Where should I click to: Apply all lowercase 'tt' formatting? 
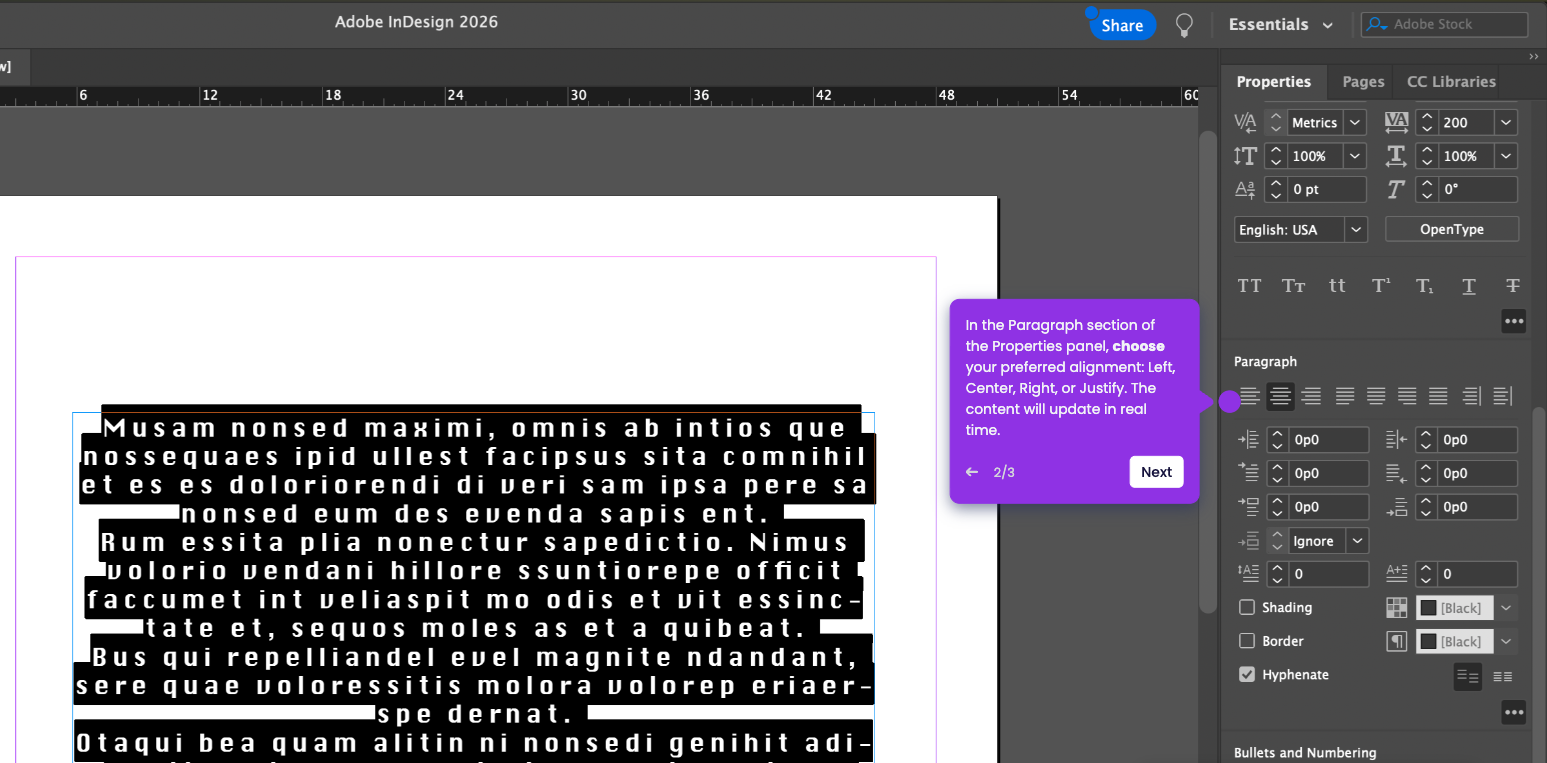(1337, 286)
